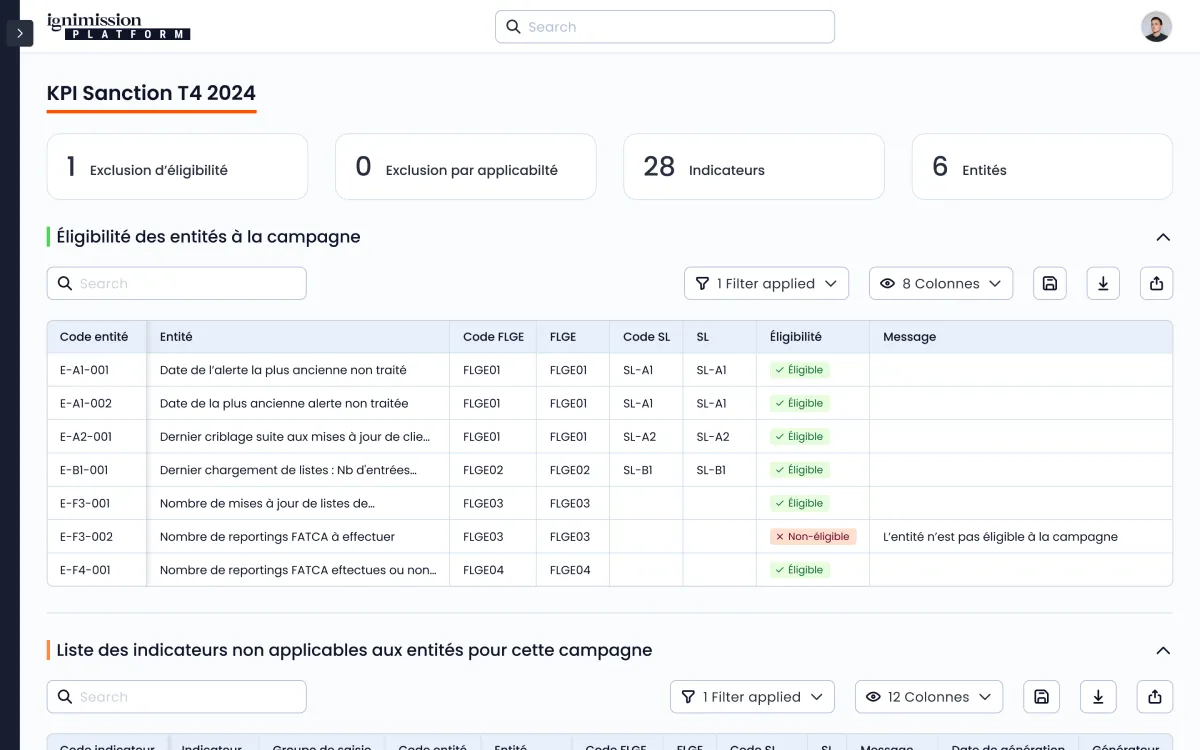Open the user profile avatar
The height and width of the screenshot is (750, 1200).
tap(1156, 27)
